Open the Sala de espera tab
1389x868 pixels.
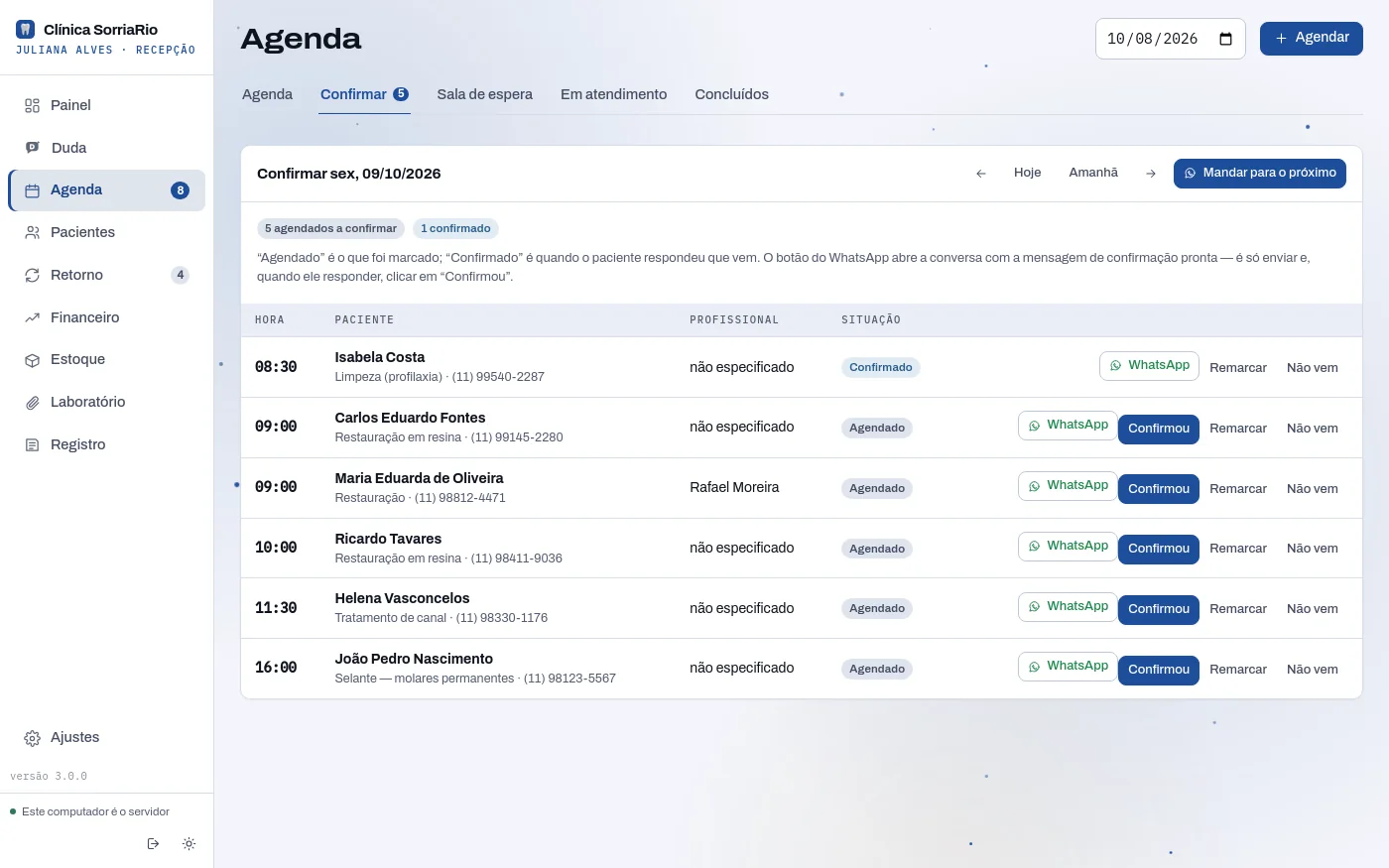pos(485,94)
